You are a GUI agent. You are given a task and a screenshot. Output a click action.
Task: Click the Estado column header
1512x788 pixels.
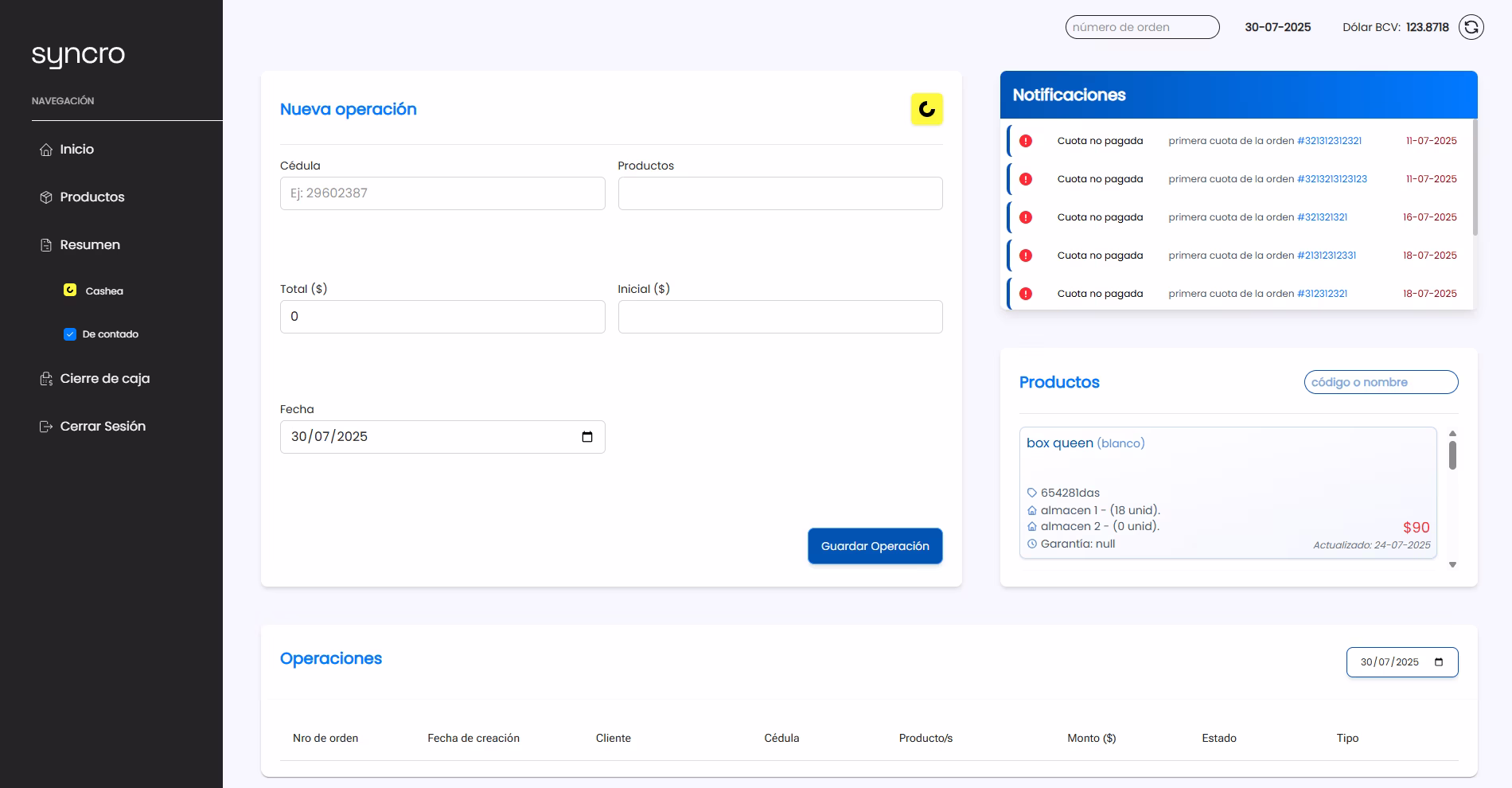coord(1219,739)
